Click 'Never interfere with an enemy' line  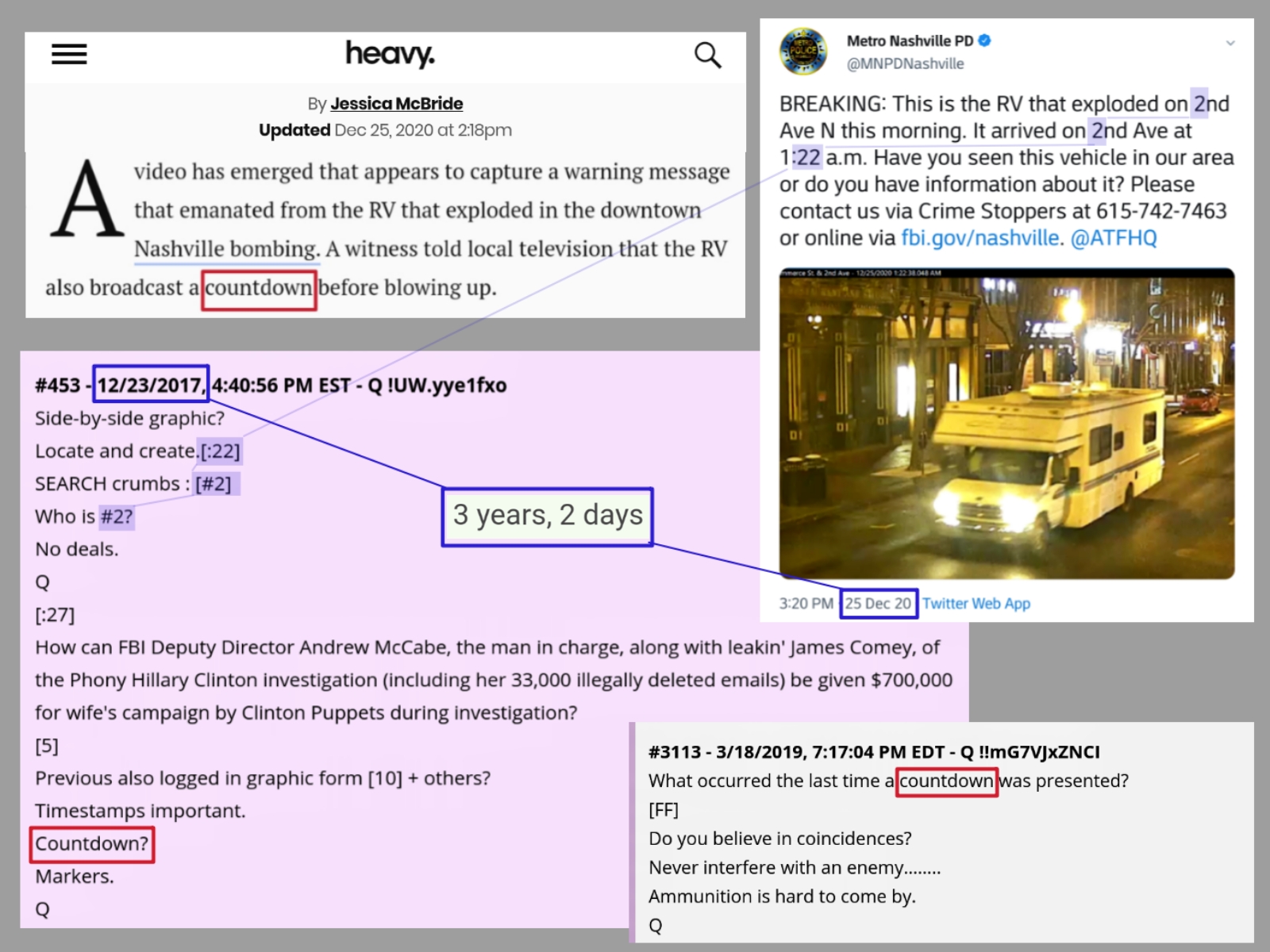795,868
